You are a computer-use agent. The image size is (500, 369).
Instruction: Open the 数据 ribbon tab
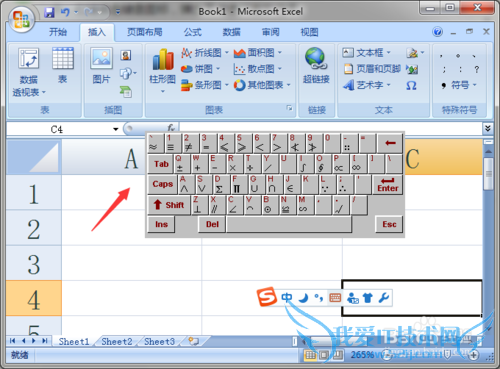(x=232, y=32)
